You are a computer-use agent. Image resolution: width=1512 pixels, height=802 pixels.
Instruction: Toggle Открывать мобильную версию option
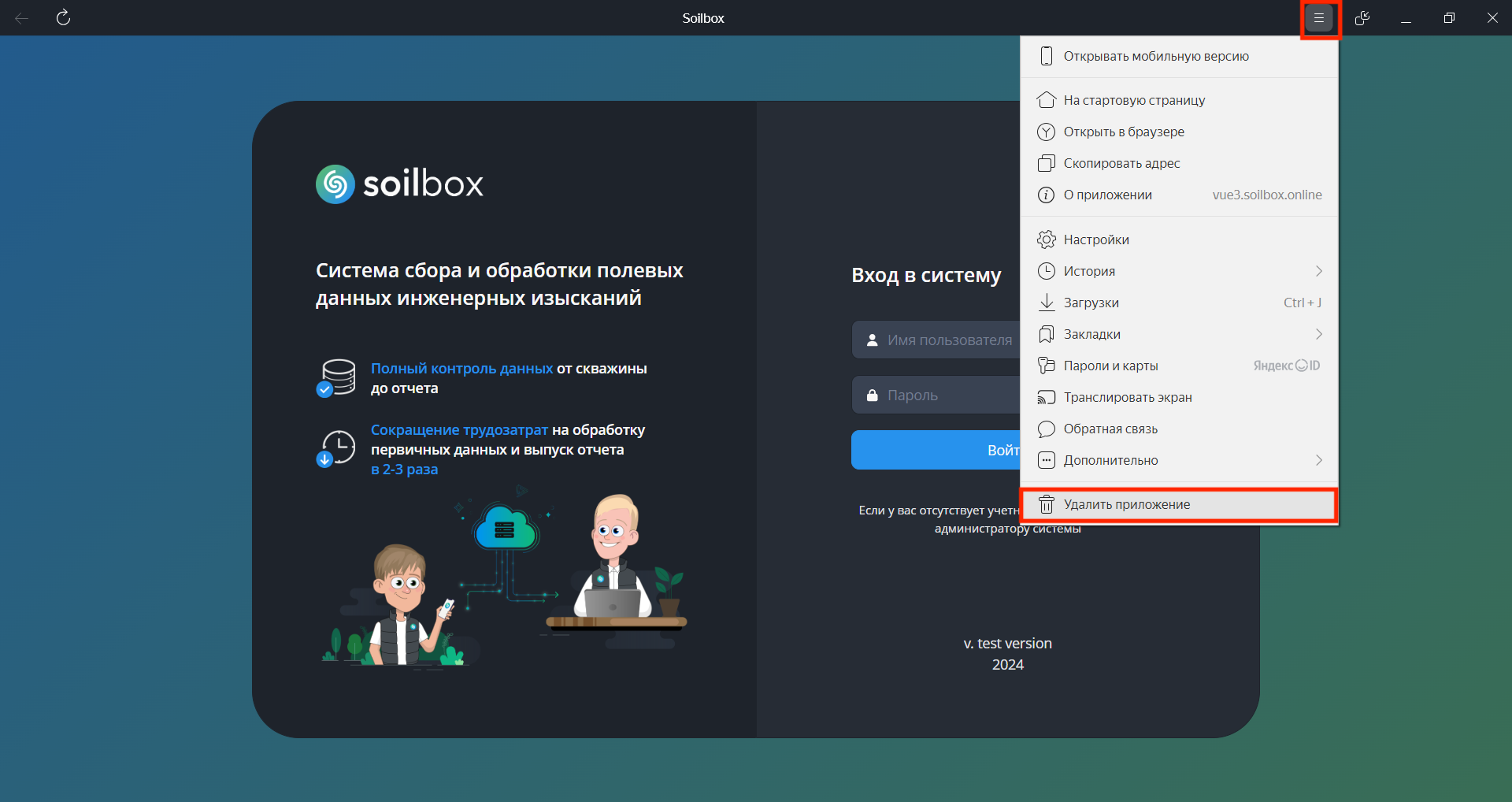[1155, 56]
